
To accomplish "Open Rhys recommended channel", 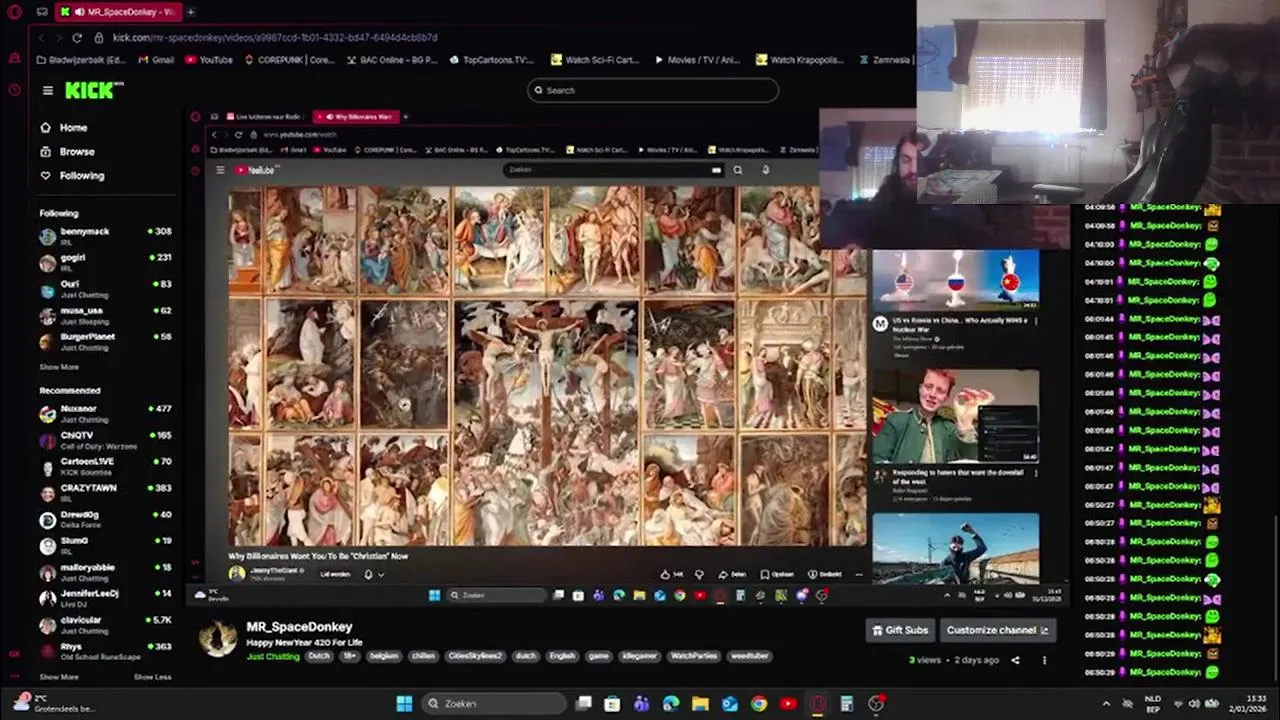I will 105,651.
